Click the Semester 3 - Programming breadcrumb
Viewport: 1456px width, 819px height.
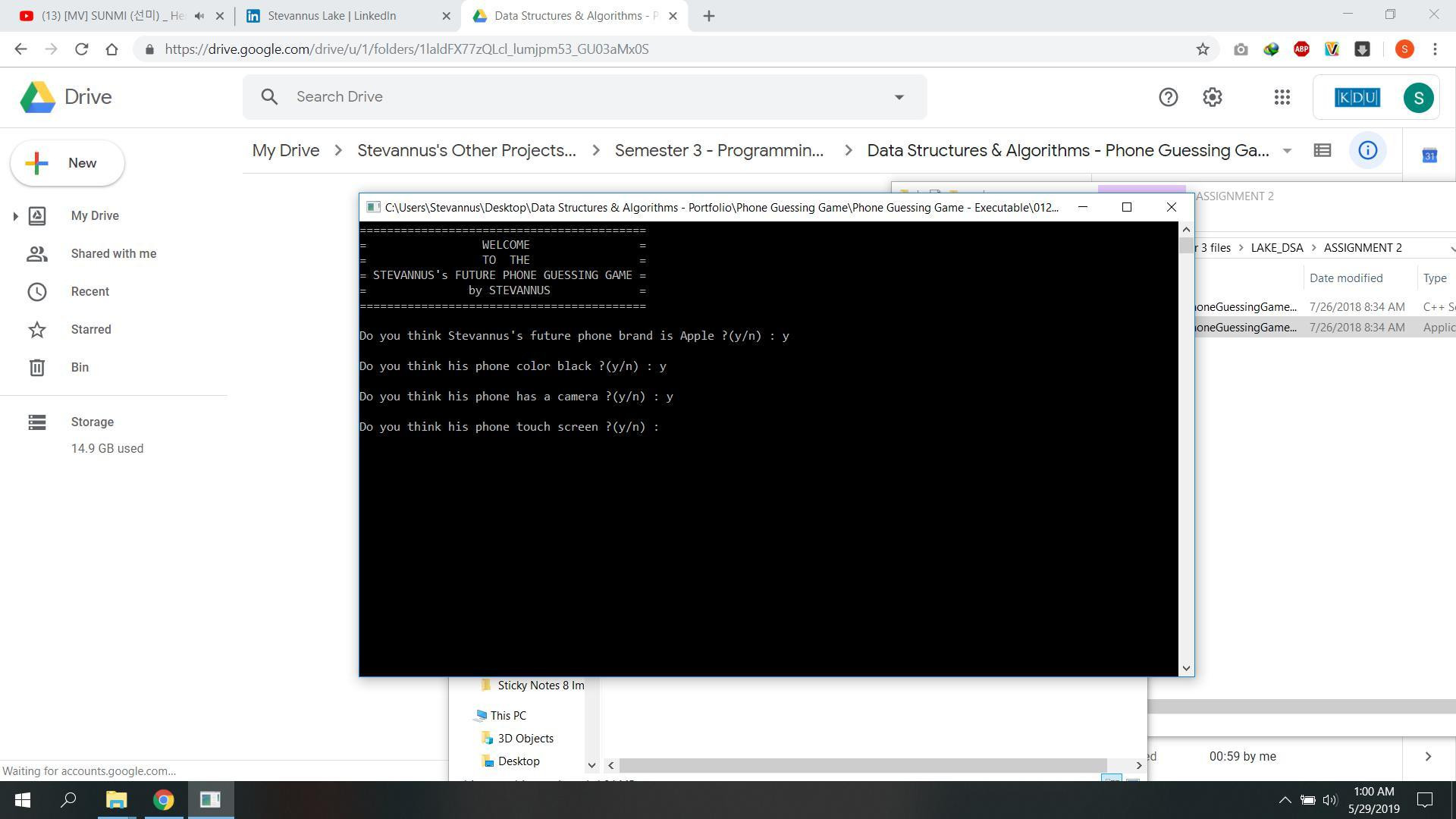point(719,150)
